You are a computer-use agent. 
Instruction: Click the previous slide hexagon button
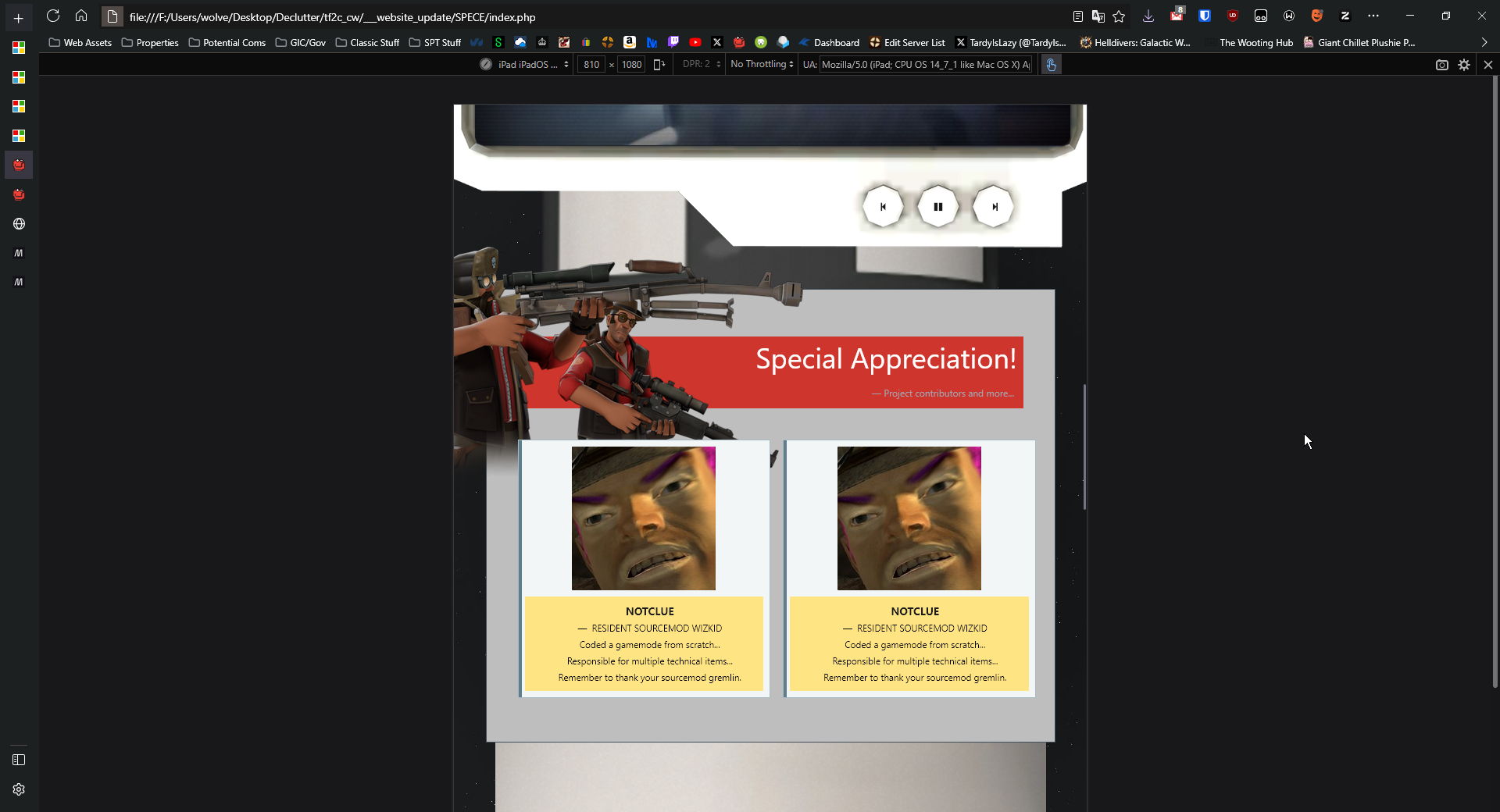pos(883,207)
